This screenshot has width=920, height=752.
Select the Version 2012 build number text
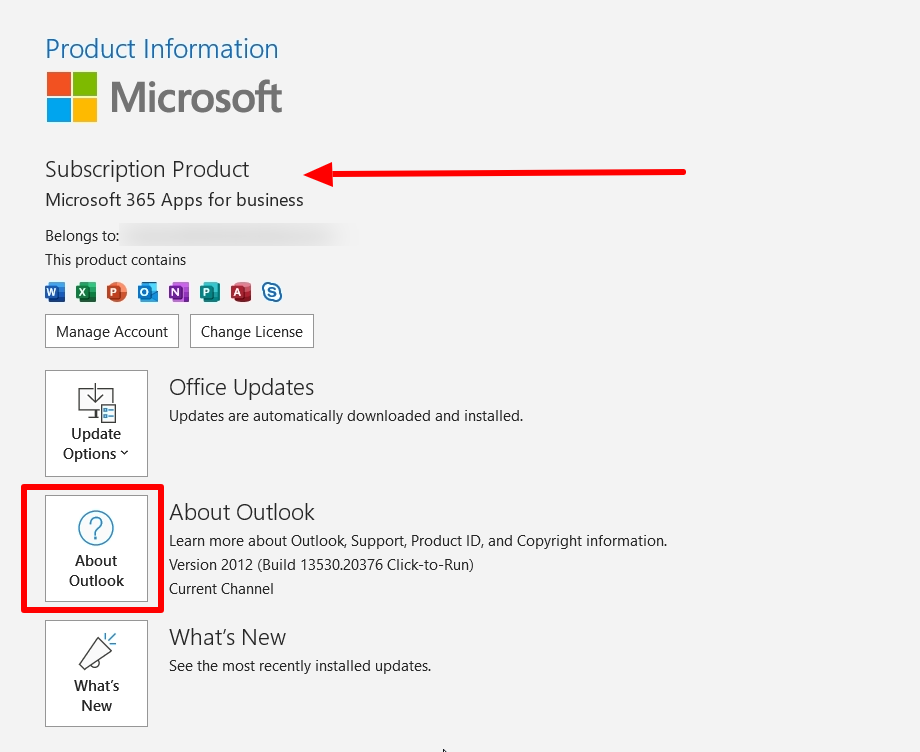(x=321, y=565)
